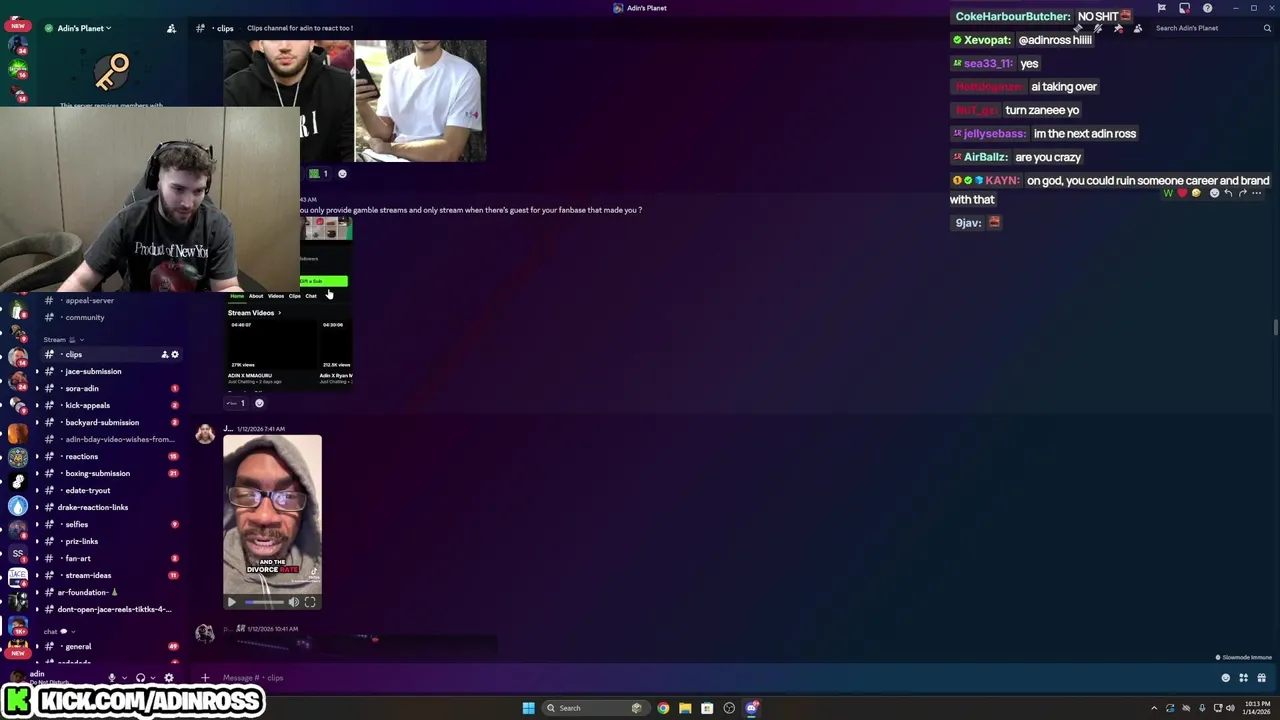Add reaction next to the 1 reaction below Stream Videos
The image size is (1280, 720).
(259, 403)
